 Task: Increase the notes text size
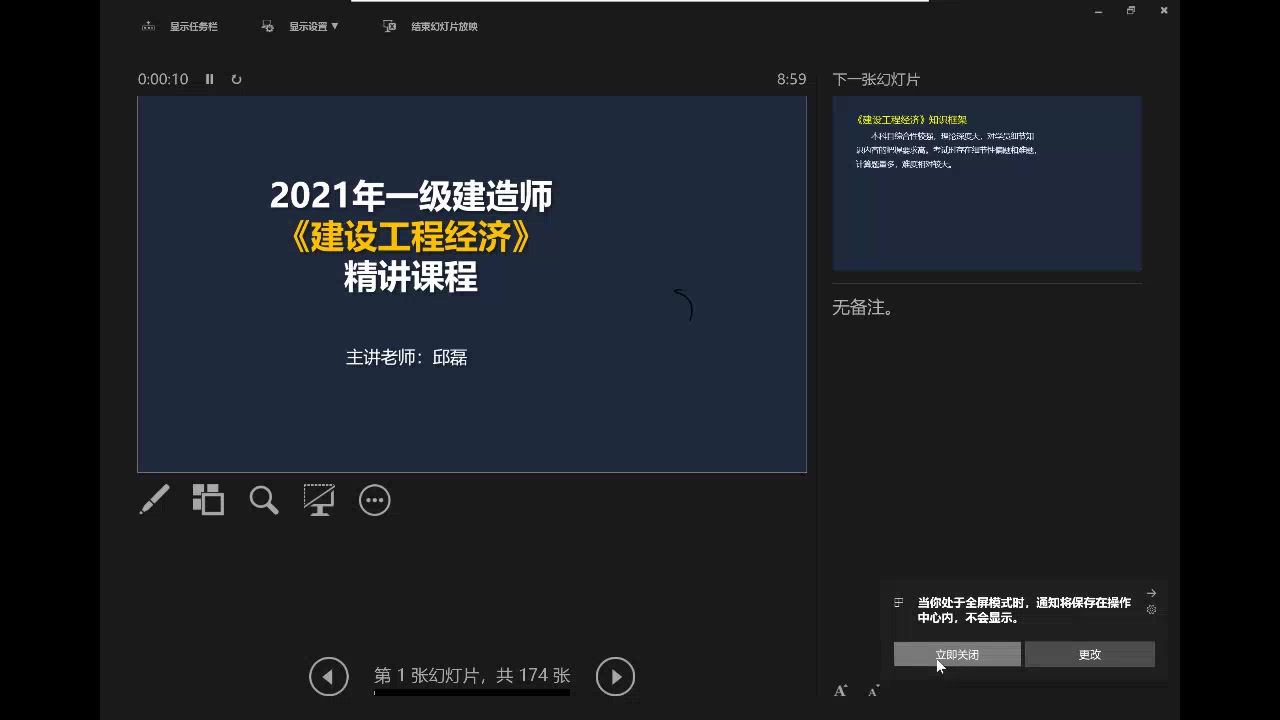click(x=841, y=691)
